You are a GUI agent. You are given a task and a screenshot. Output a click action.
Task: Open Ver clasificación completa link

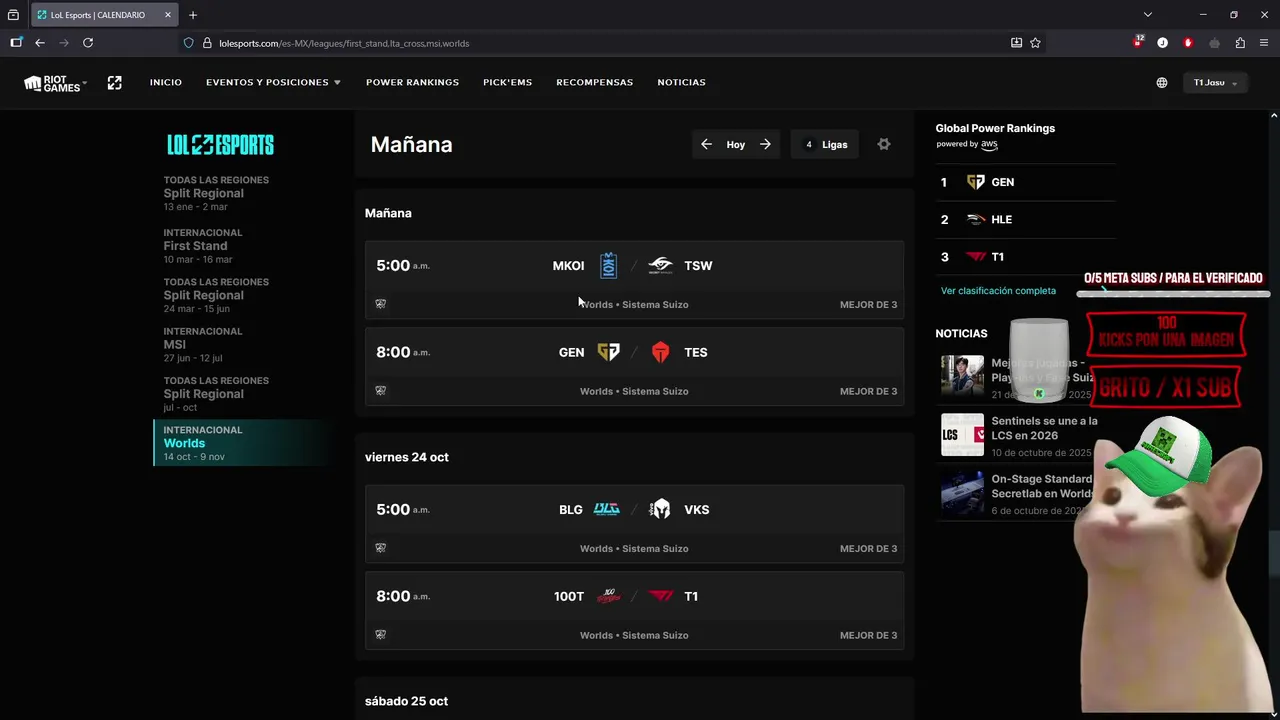click(998, 291)
